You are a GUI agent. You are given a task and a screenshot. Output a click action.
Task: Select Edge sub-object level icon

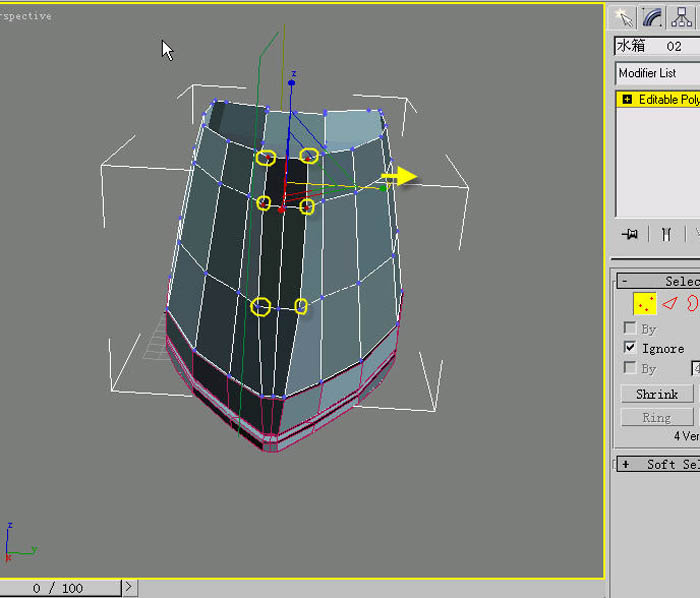[x=670, y=304]
